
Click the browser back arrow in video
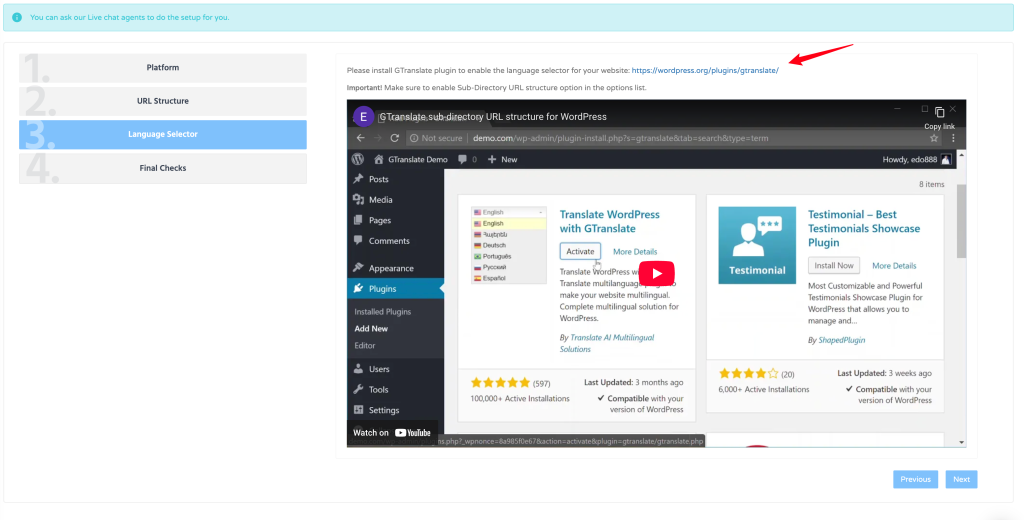(x=360, y=138)
